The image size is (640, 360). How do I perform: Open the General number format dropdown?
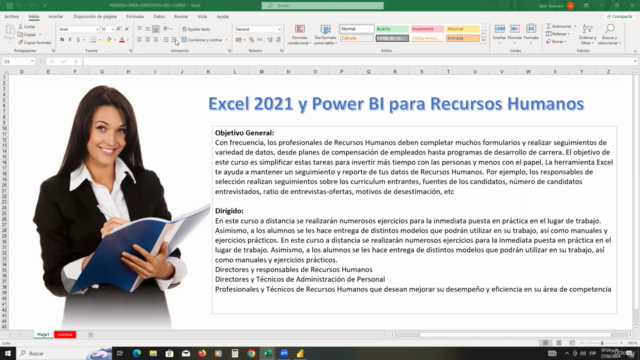(x=279, y=29)
